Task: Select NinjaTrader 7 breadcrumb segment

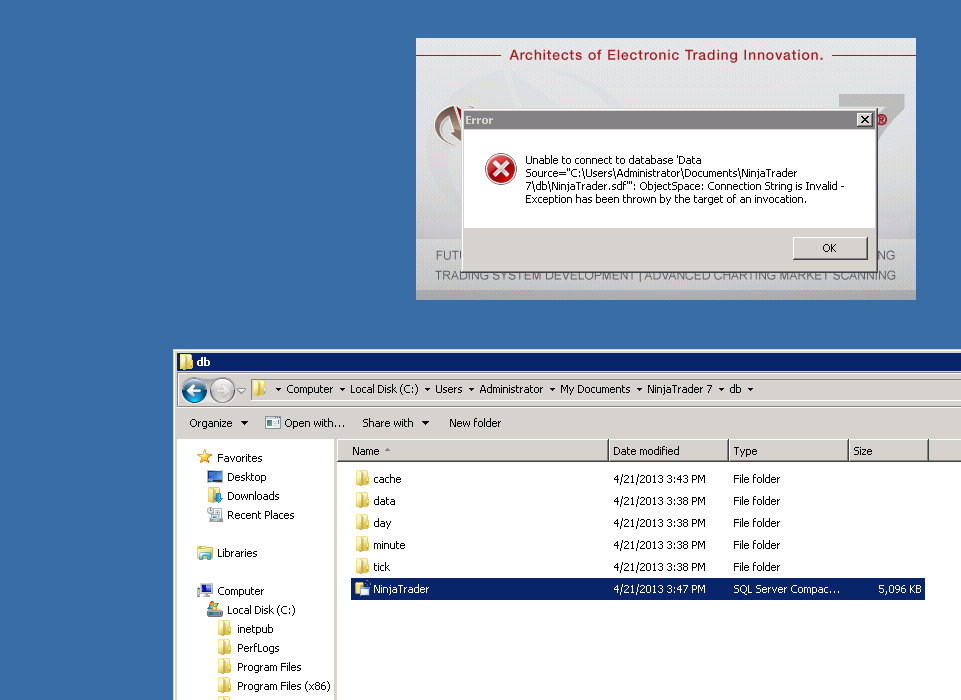Action: [x=680, y=389]
